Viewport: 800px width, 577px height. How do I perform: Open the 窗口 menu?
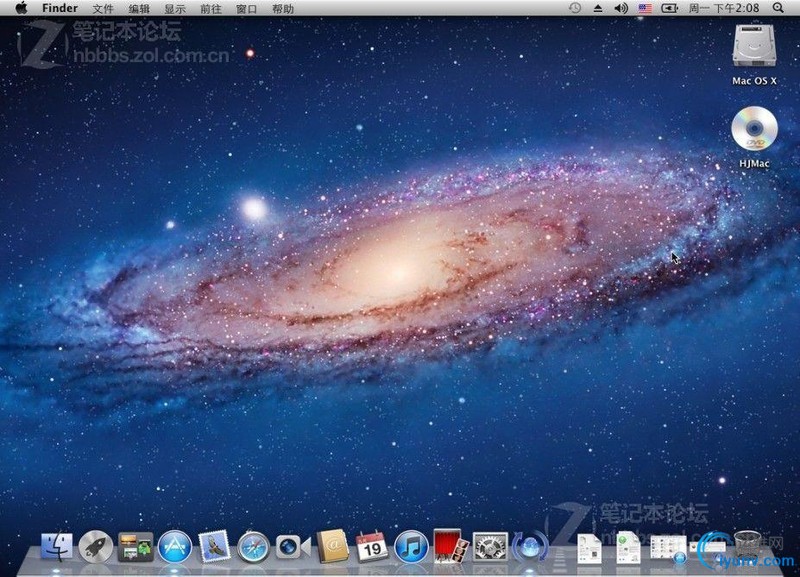246,9
